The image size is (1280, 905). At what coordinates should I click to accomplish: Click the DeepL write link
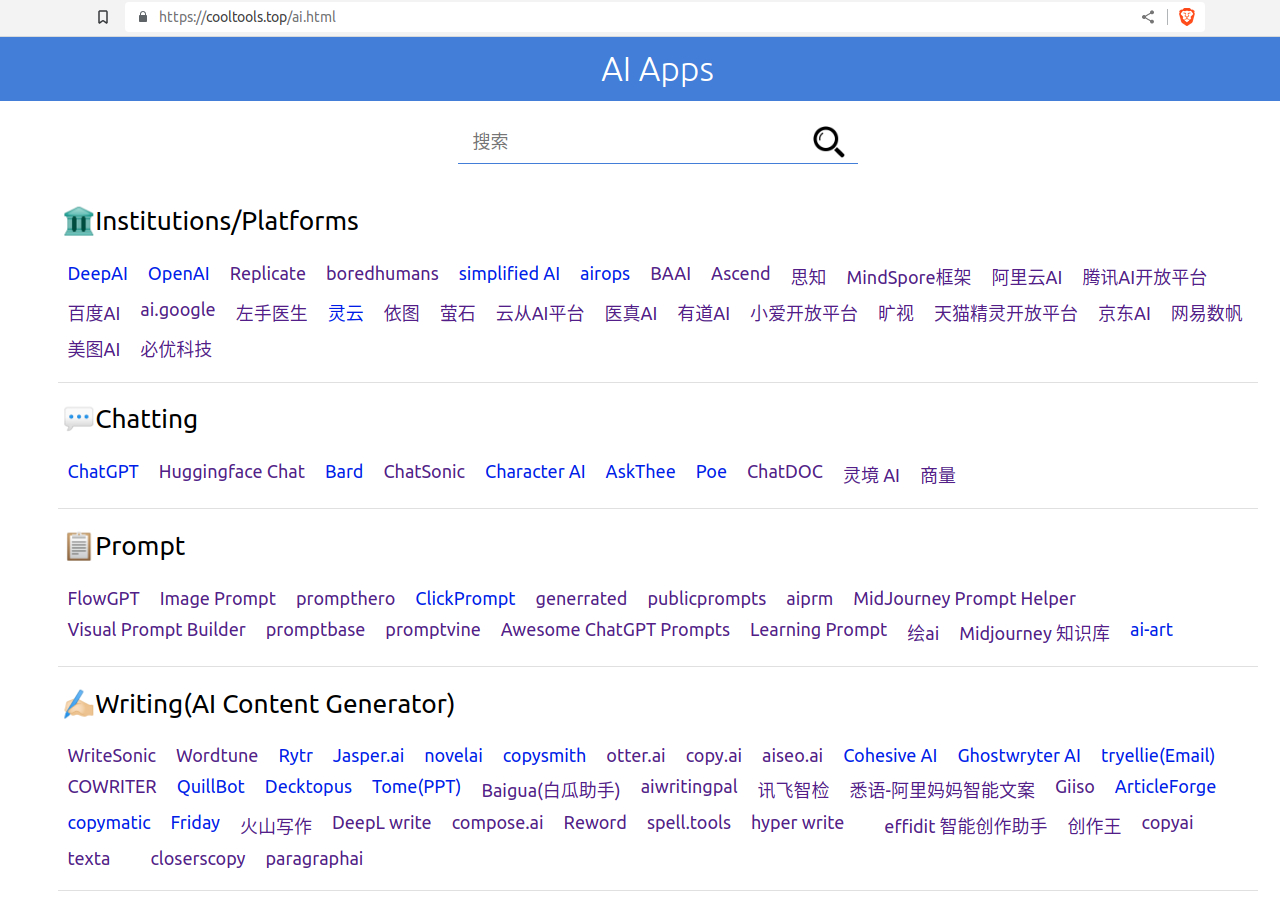(381, 823)
